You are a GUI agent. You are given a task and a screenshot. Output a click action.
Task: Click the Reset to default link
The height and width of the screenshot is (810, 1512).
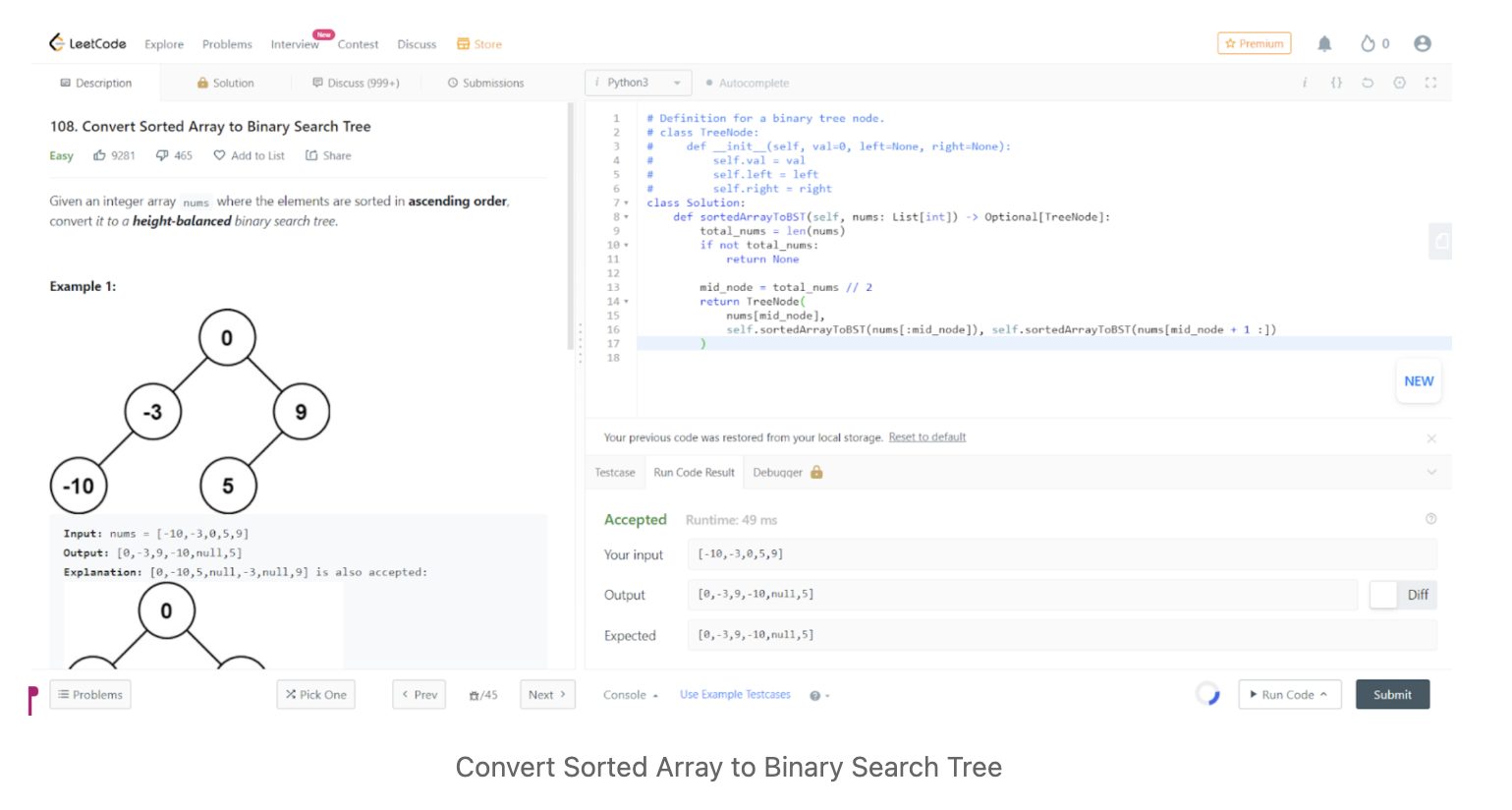pyautogui.click(x=926, y=437)
